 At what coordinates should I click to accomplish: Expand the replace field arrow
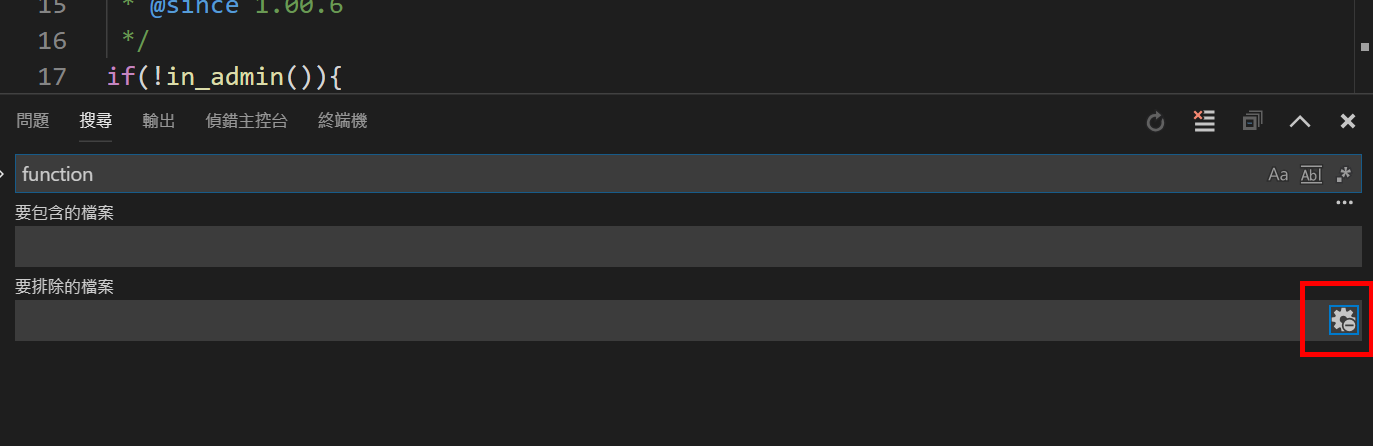(x=3, y=174)
